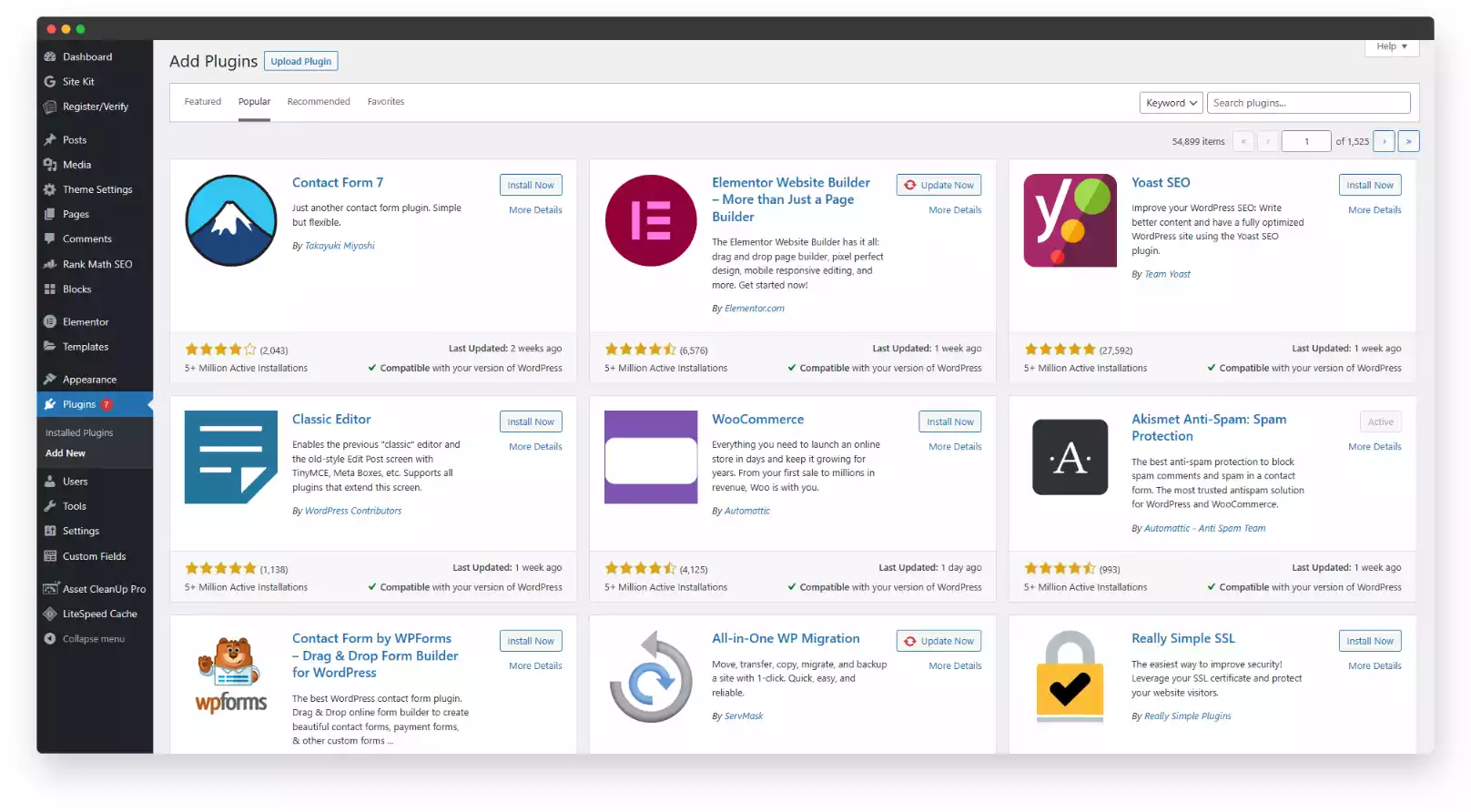Install Contact Form by WPForms plugin

[x=531, y=641]
